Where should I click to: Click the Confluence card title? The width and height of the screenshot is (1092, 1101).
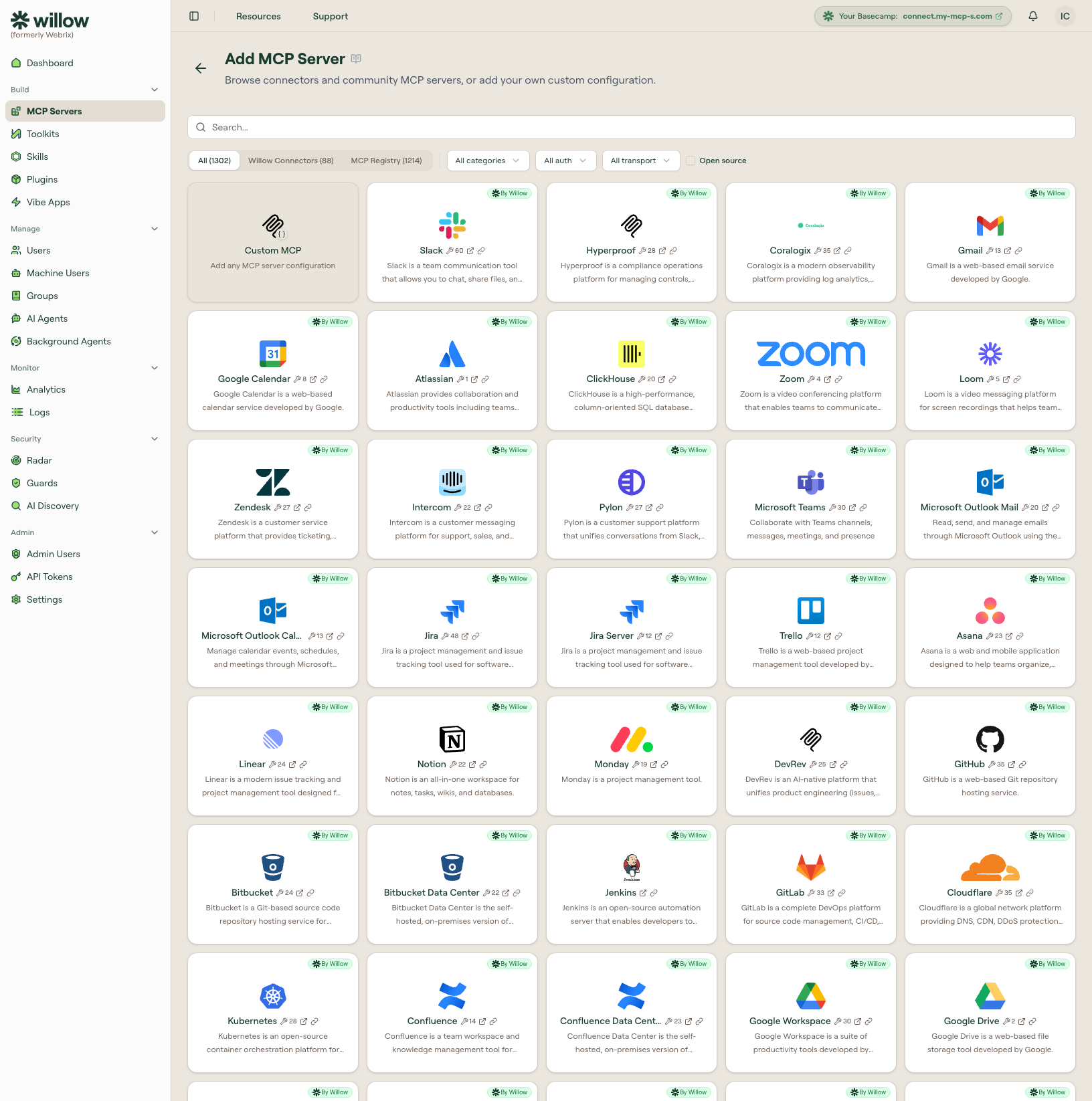(x=432, y=1021)
